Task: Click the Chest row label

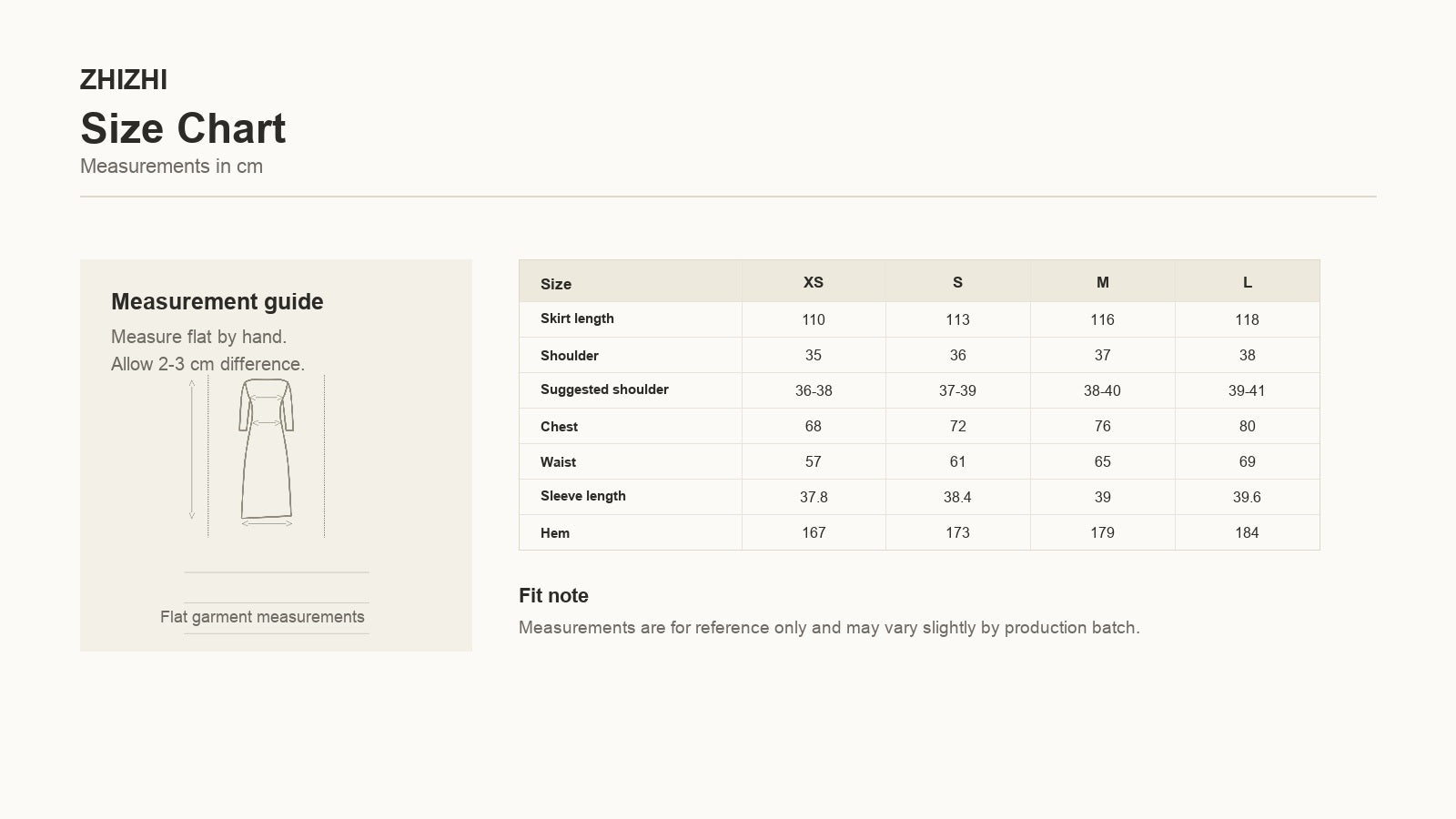Action: tap(559, 426)
